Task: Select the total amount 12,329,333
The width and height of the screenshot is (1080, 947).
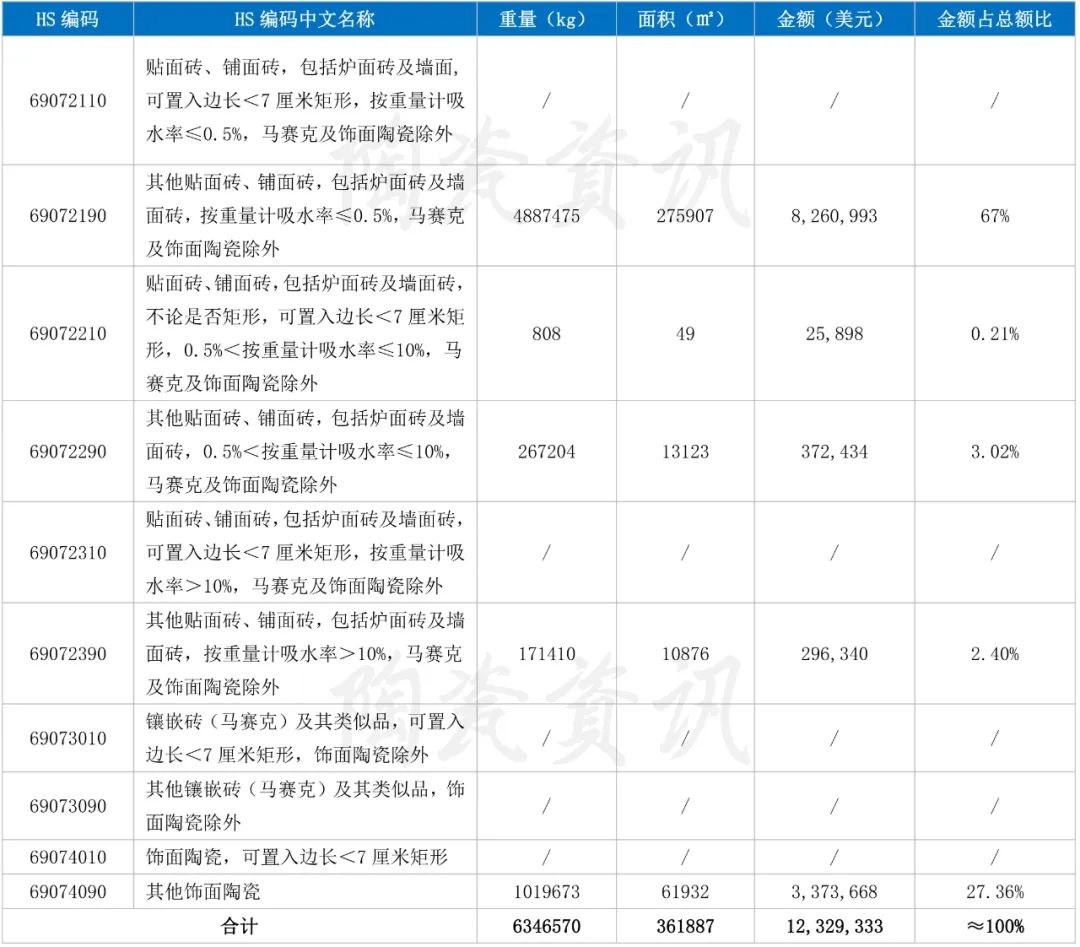Action: click(834, 926)
